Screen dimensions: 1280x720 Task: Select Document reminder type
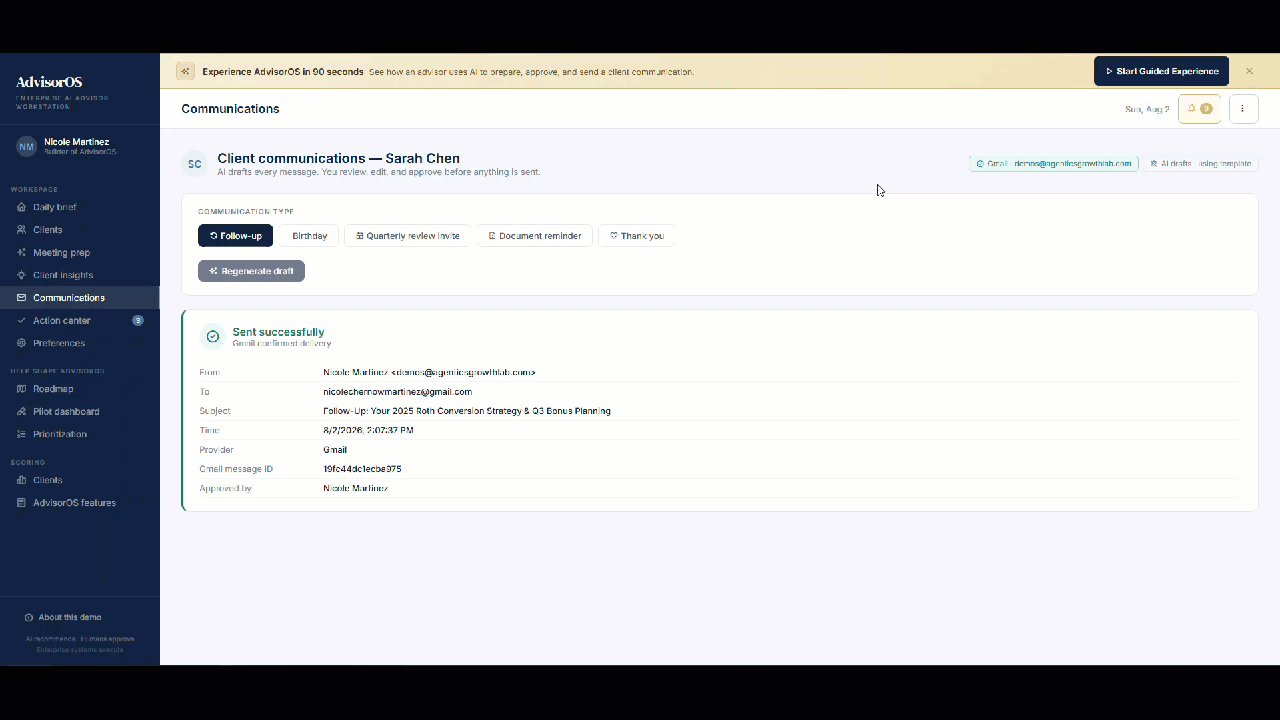tap(535, 236)
